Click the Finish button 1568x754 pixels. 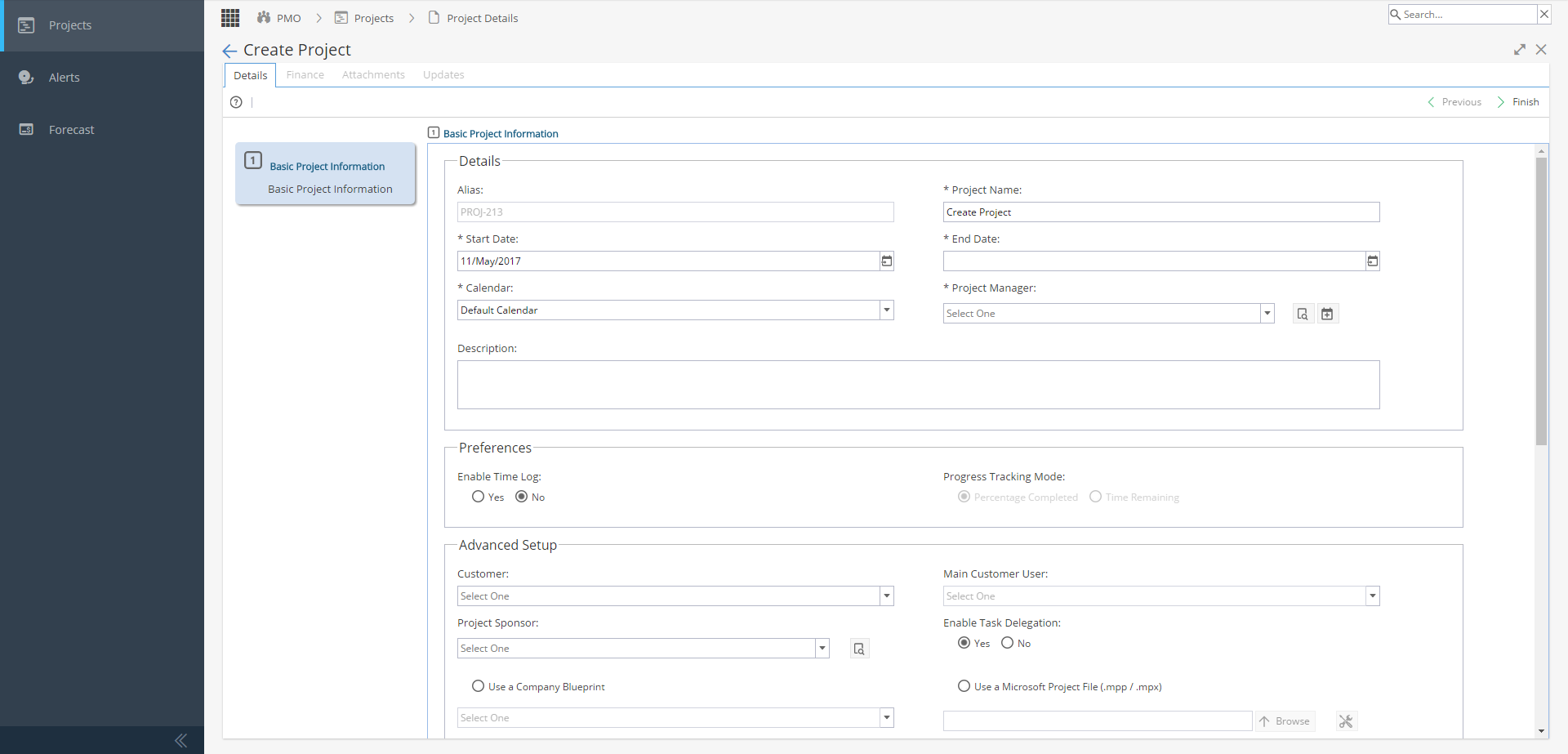(1526, 101)
